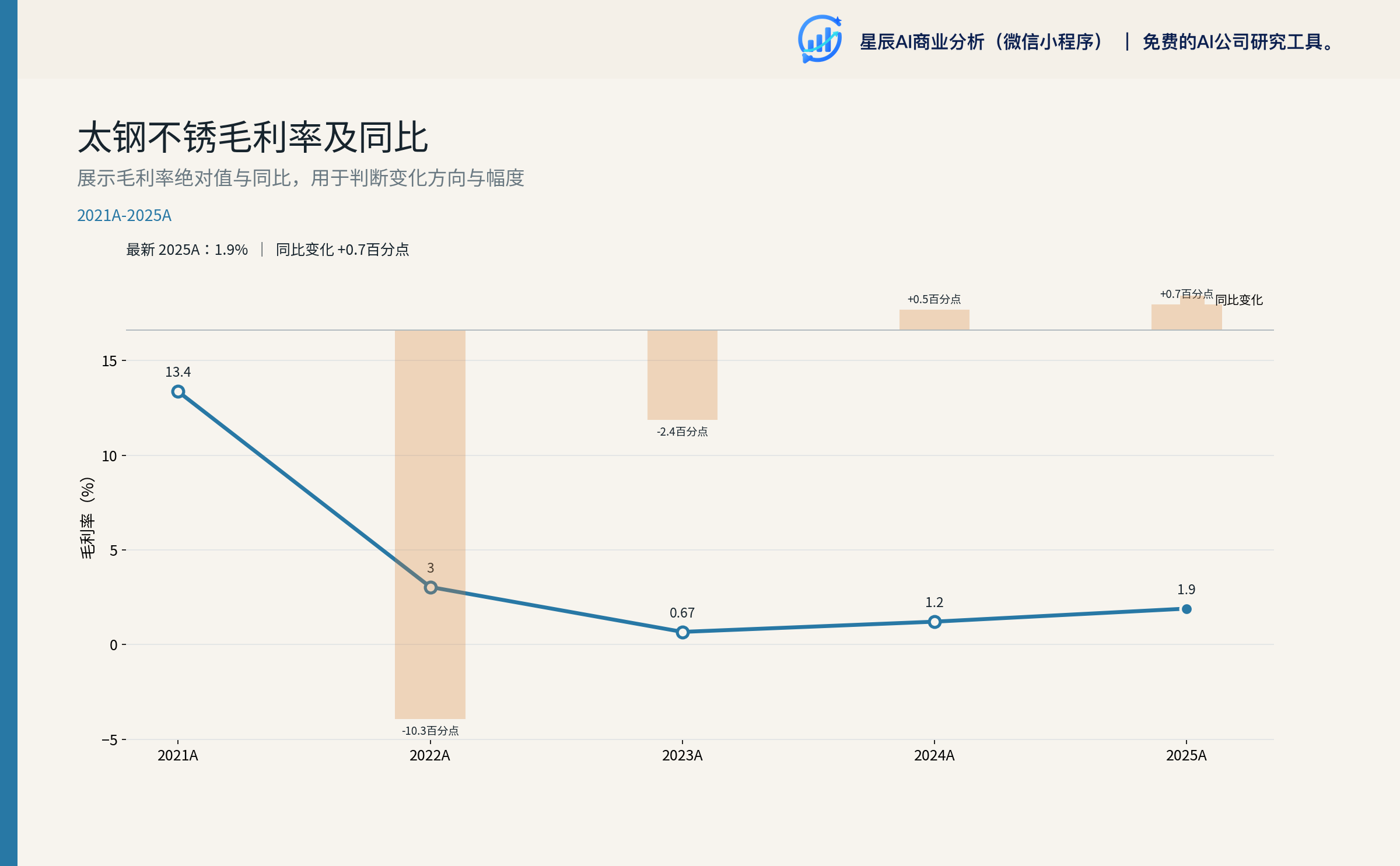The height and width of the screenshot is (866, 1400).
Task: Click the +0.7百分点 label above the bar
Action: (x=1186, y=294)
